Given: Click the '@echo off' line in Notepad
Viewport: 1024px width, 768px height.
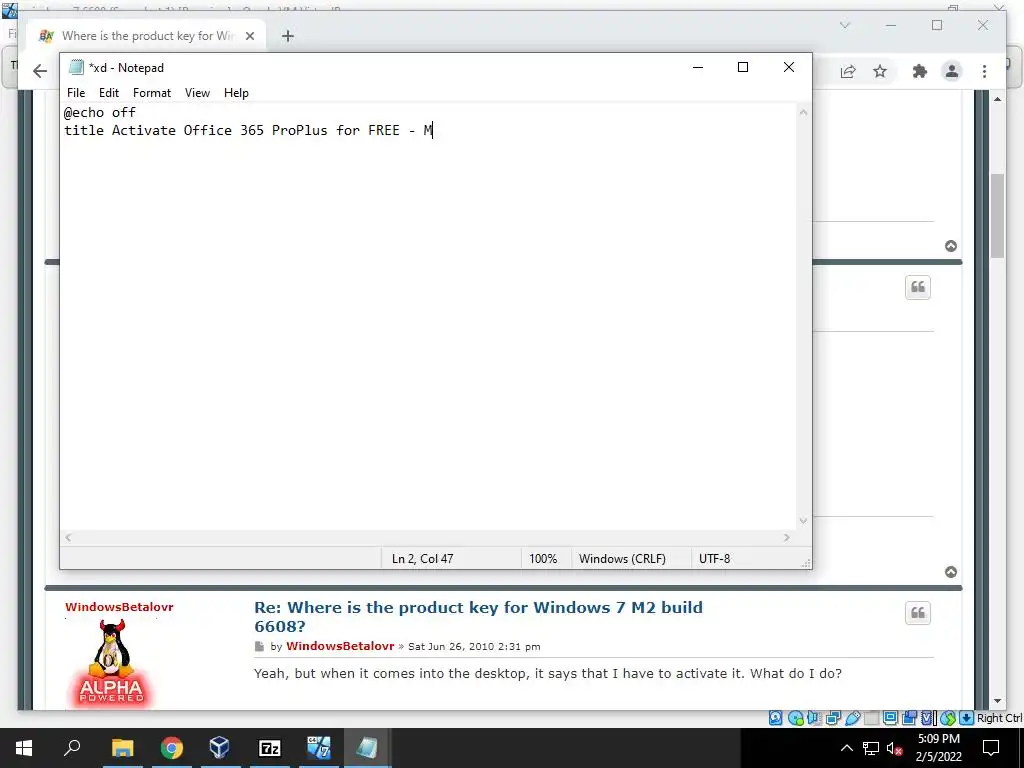Looking at the screenshot, I should click(x=100, y=112).
